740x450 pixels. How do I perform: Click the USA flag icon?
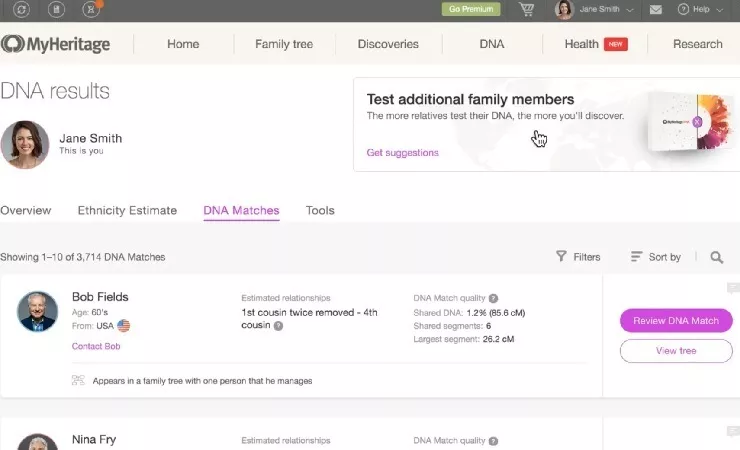(x=124, y=325)
